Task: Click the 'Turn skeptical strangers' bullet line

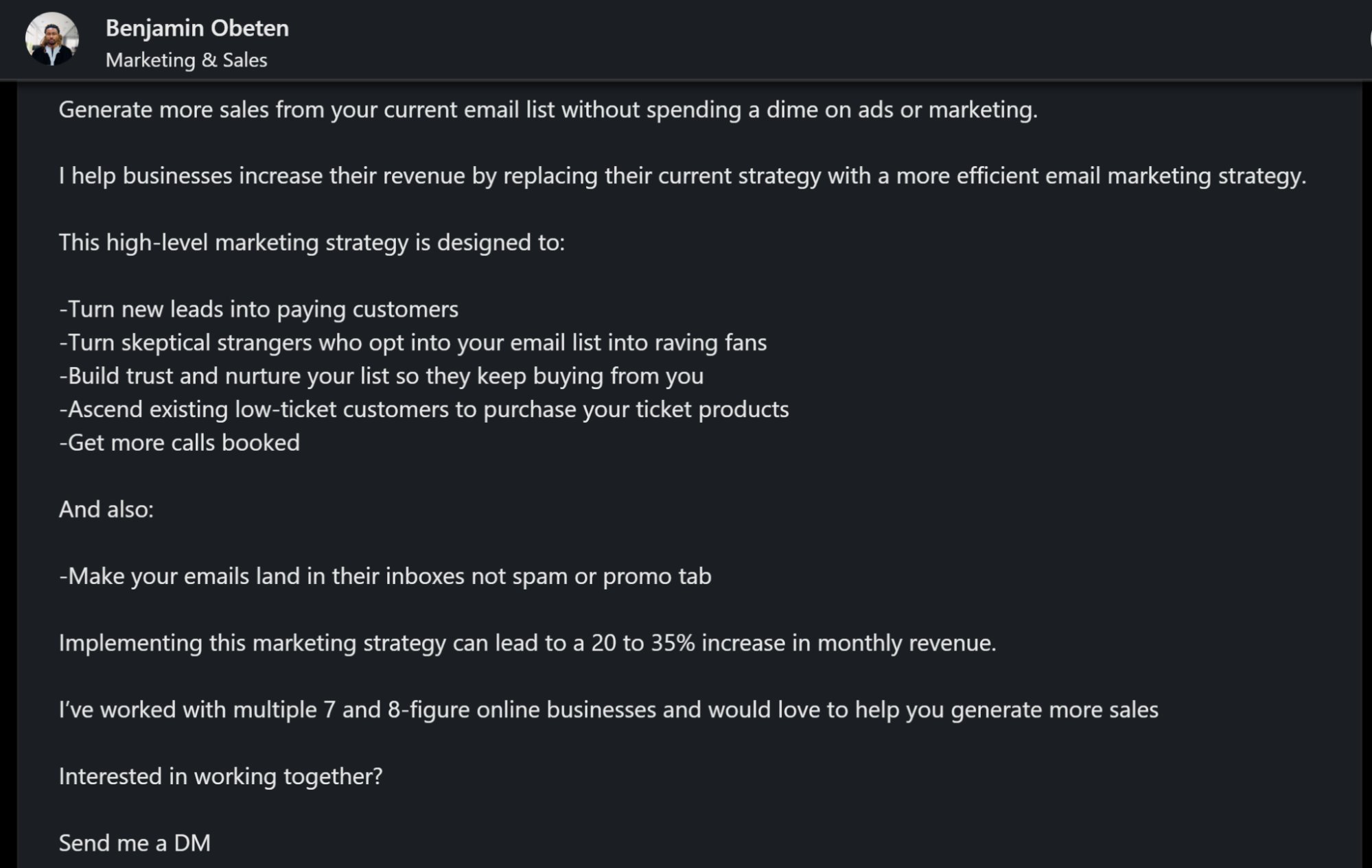Action: click(412, 342)
